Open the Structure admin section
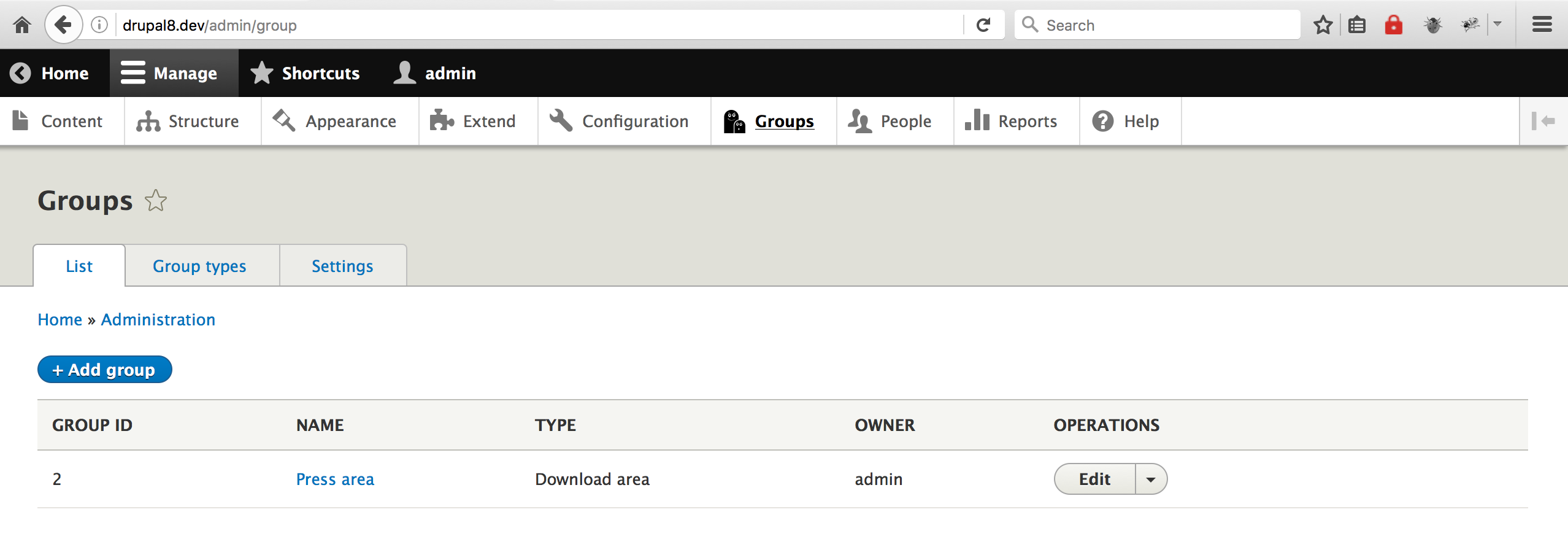1568x555 pixels. click(193, 121)
